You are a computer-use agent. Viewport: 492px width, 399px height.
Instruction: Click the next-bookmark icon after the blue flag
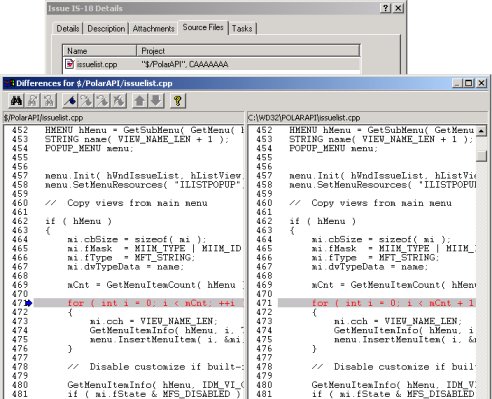coord(86,101)
